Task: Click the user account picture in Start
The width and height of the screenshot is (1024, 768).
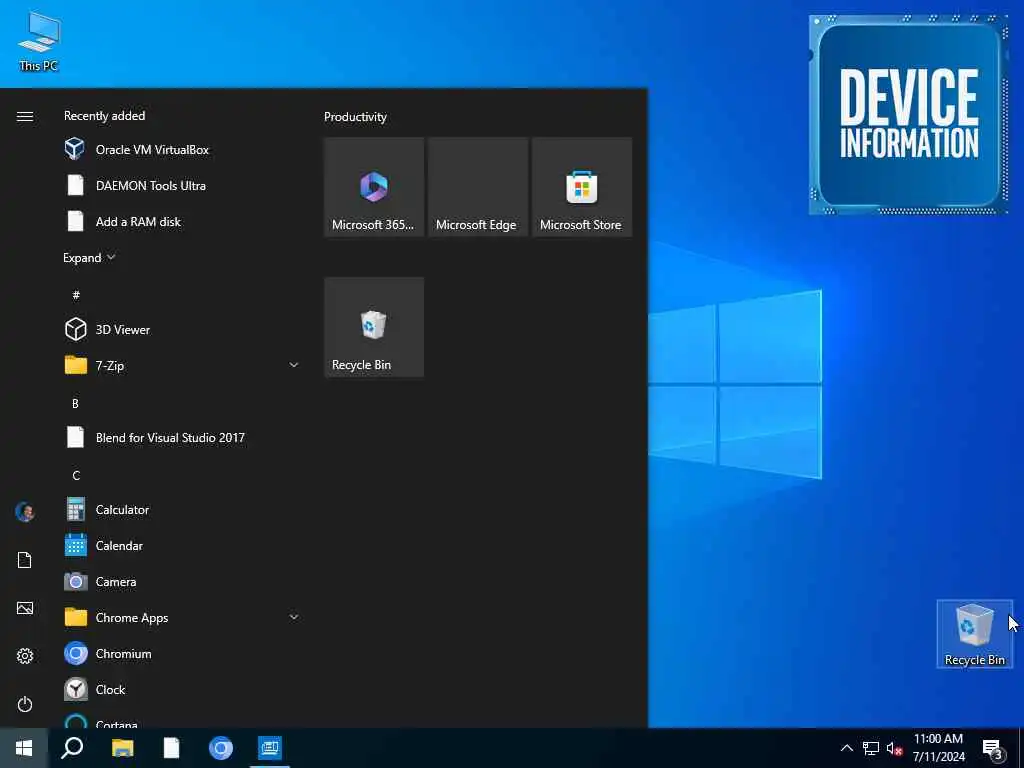Action: click(x=25, y=512)
